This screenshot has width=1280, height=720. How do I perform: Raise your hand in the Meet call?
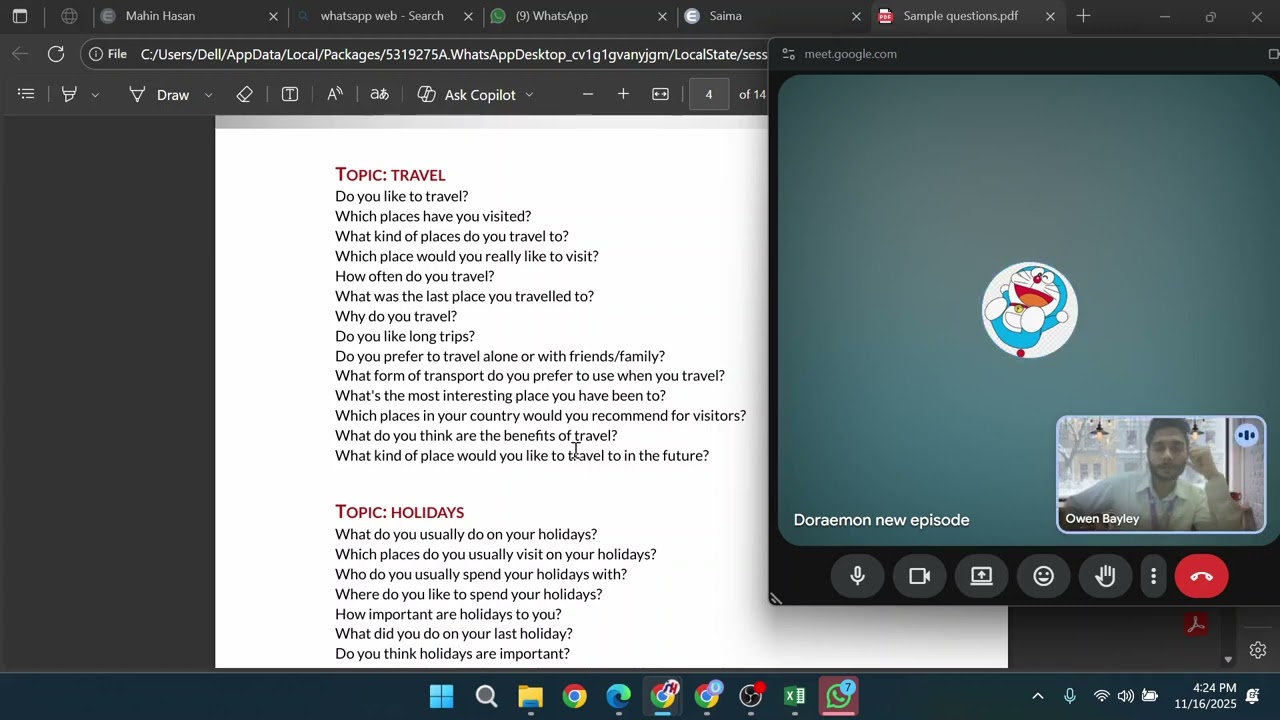[1105, 576]
